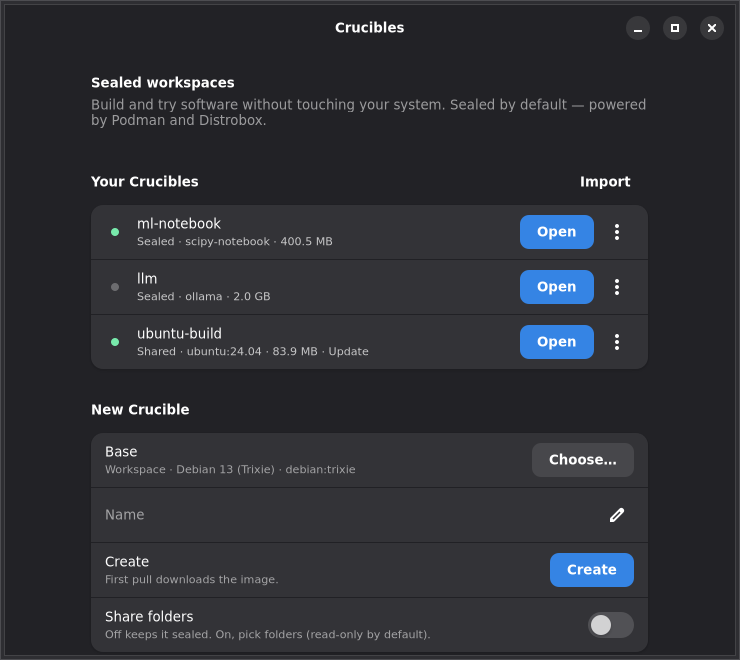The image size is (740, 660).
Task: Select the ubuntu-build row title
Action: pos(179,333)
